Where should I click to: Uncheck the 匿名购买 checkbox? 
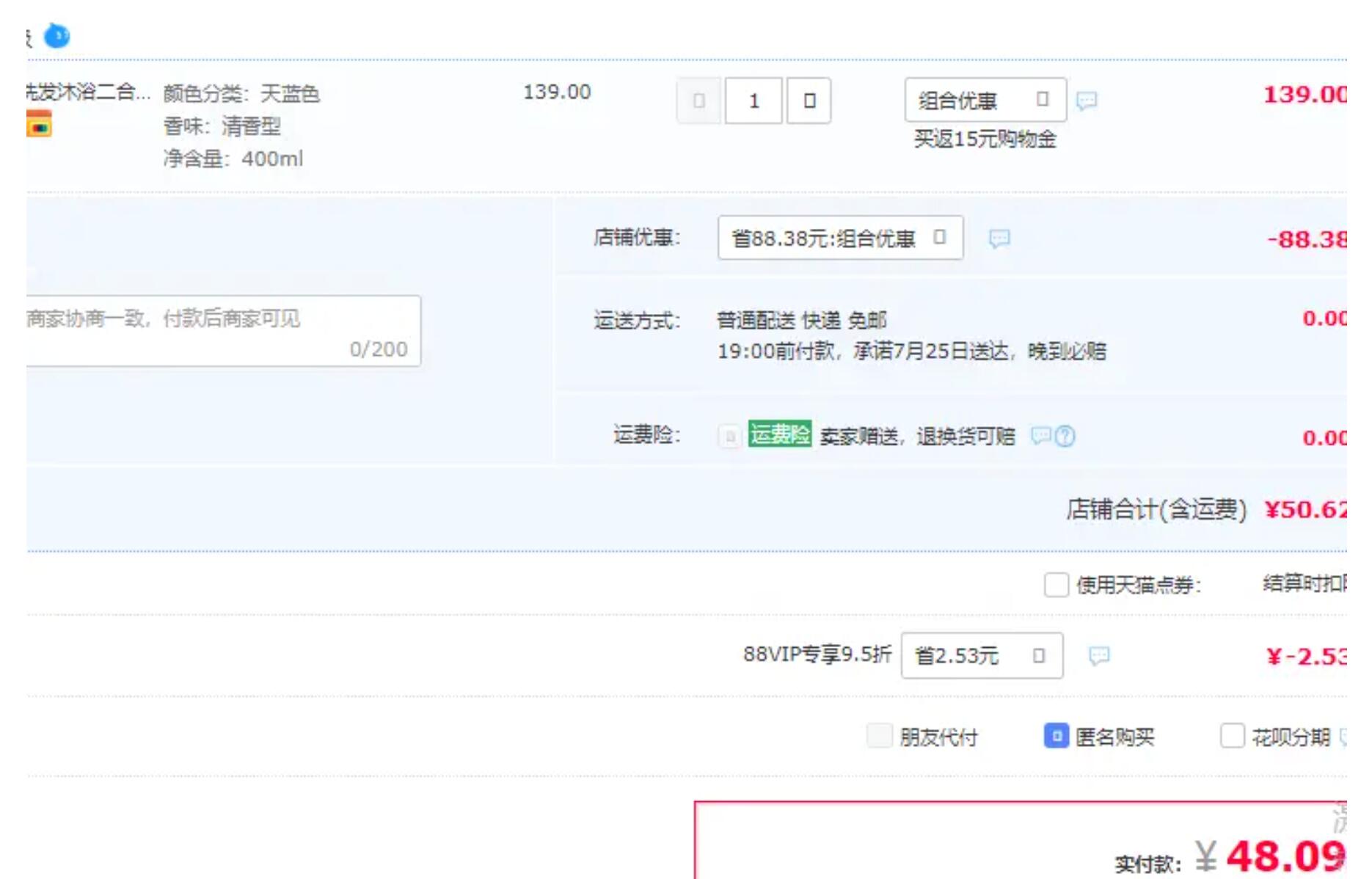1056,735
